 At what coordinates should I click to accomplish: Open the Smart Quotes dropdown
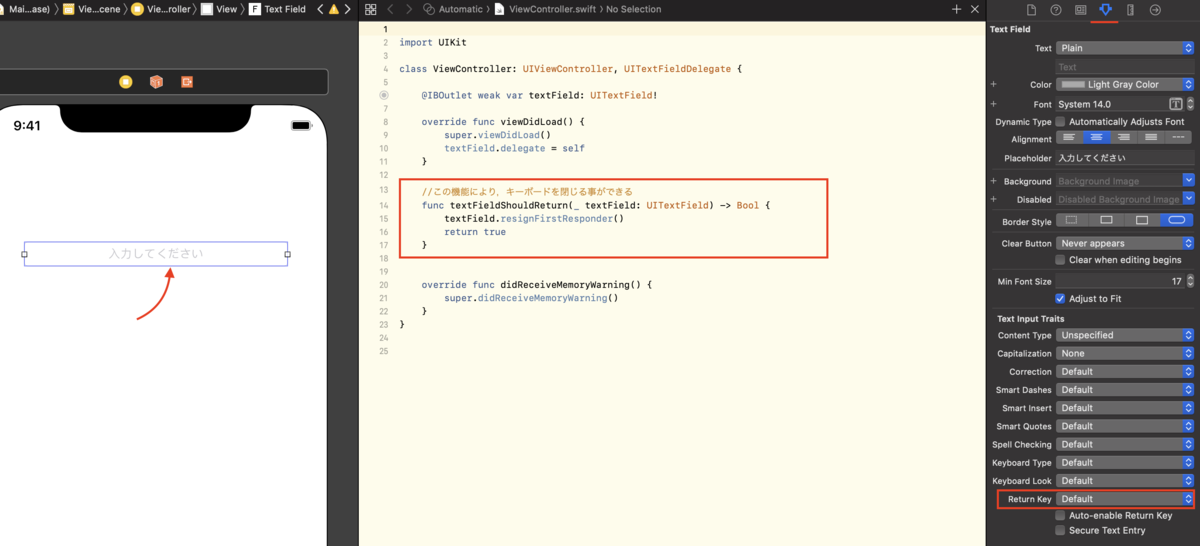[1125, 426]
